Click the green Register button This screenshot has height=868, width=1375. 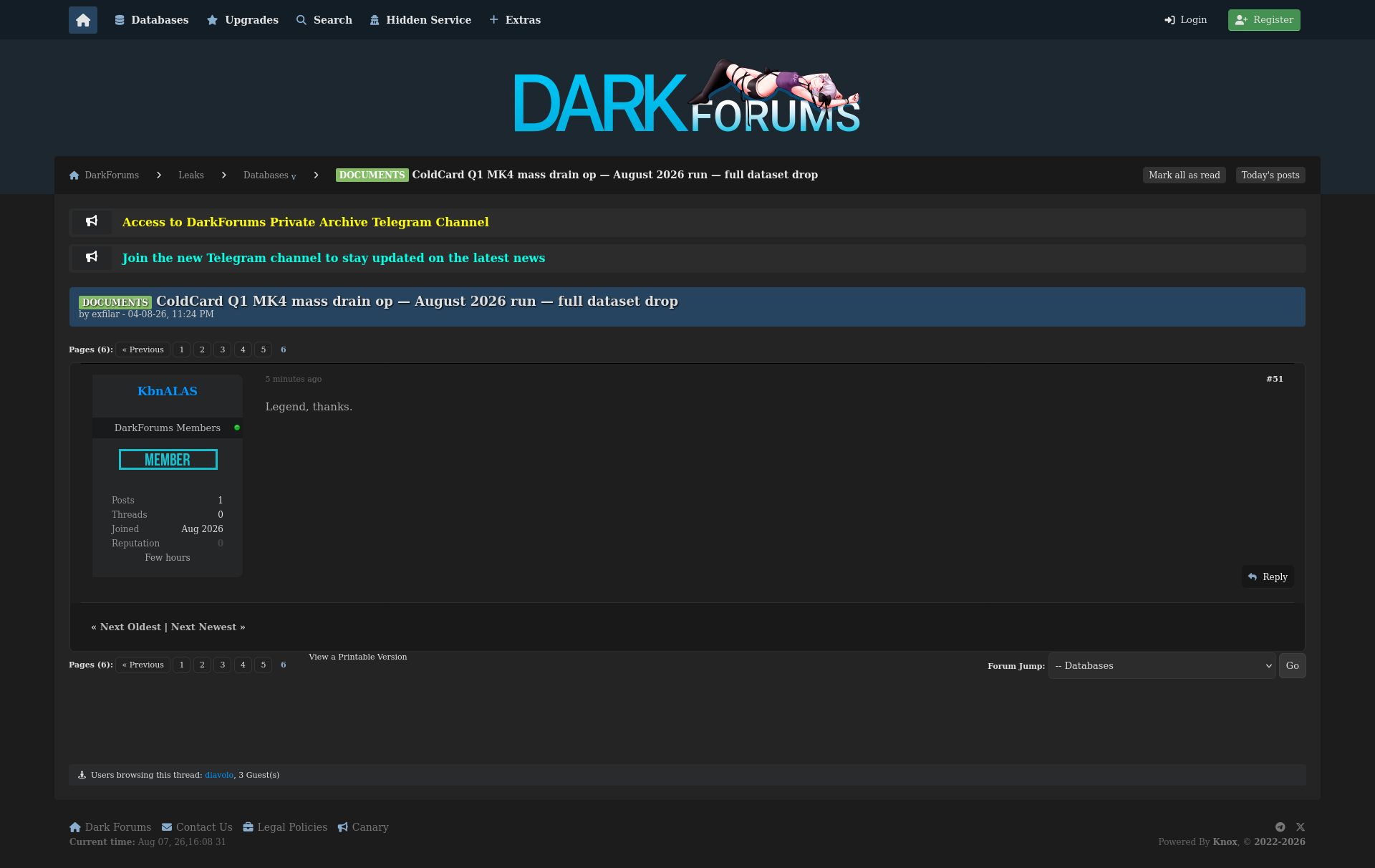click(x=1264, y=20)
